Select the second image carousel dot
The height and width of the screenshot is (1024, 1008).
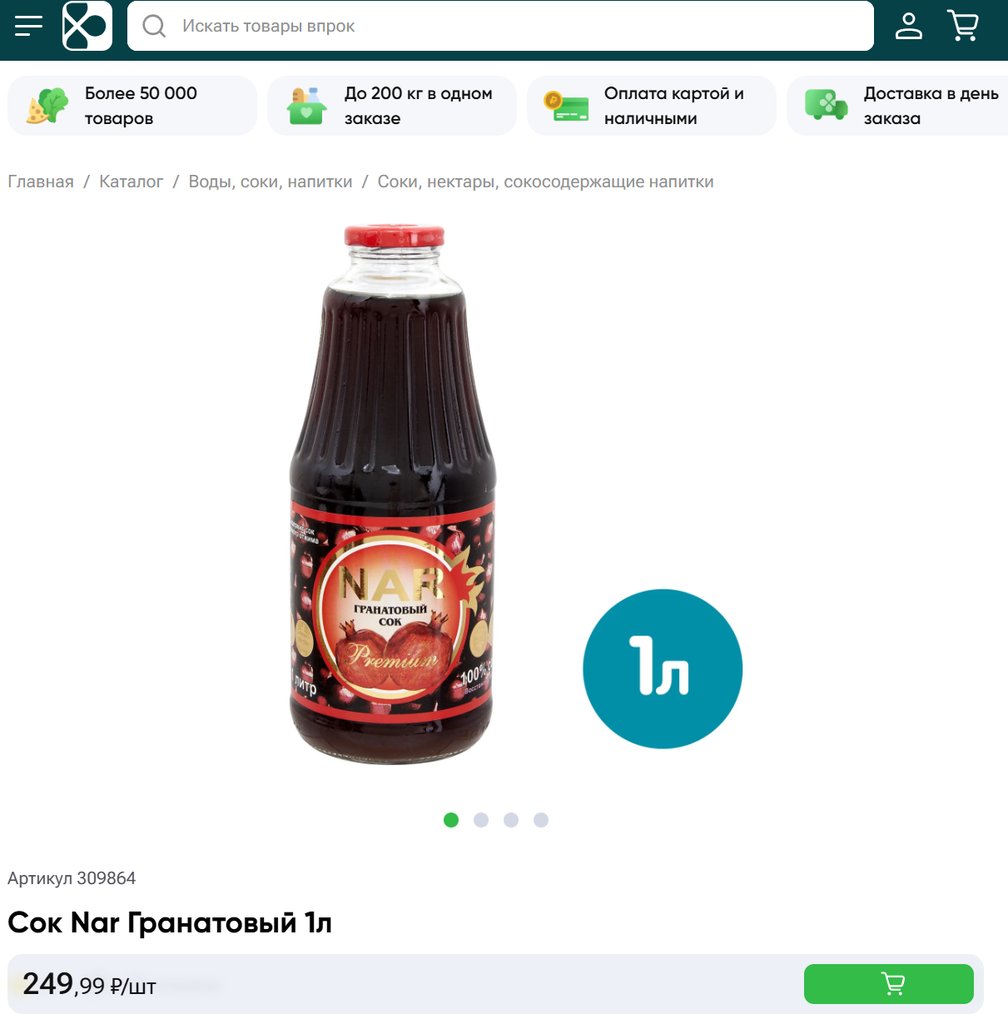(481, 820)
